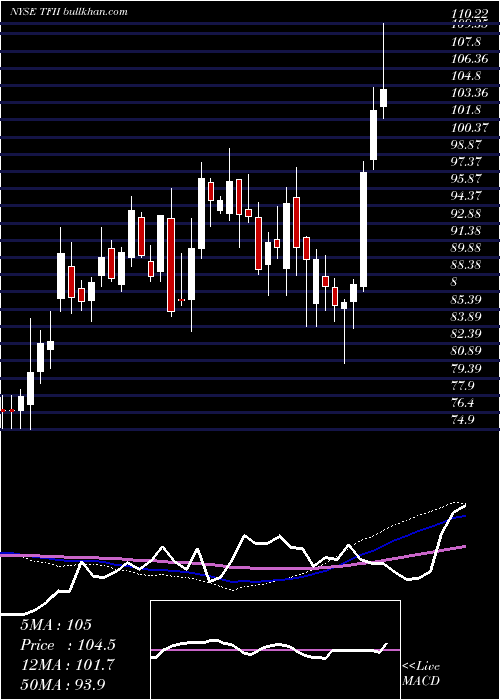This screenshot has width=500, height=700.
Task: Select the 104.8 price axis label
Action: click(466, 76)
